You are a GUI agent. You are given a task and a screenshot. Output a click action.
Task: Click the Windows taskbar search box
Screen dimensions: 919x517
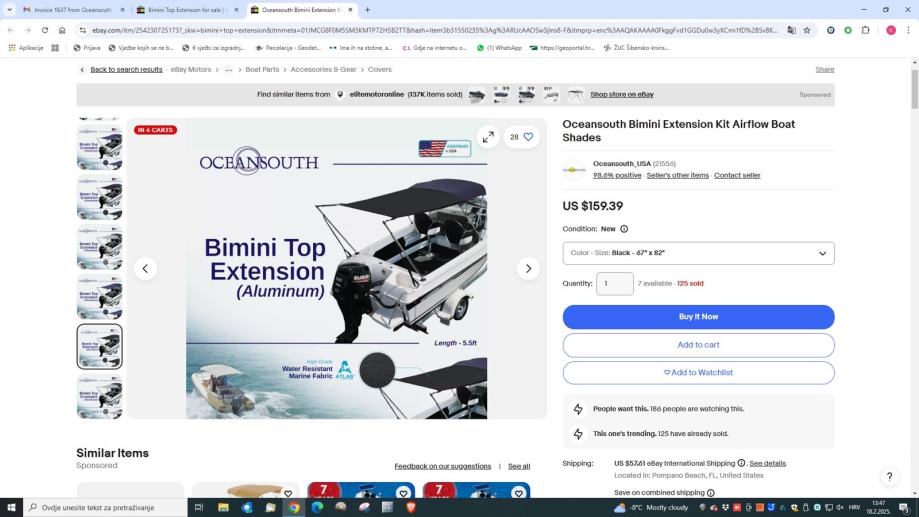pos(105,507)
